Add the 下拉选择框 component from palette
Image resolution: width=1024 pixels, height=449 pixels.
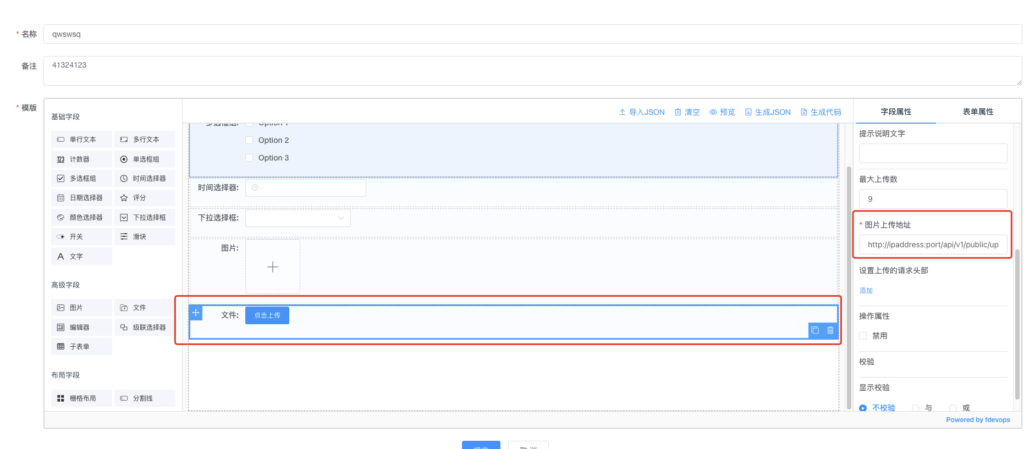(144, 217)
